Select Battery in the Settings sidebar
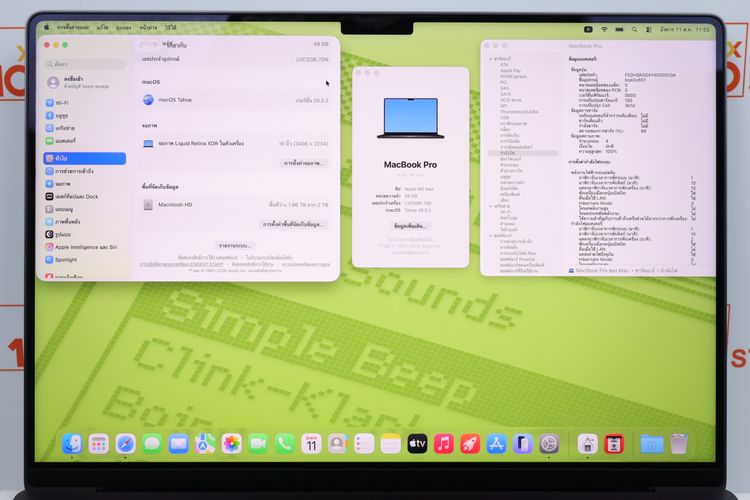 pos(85,141)
